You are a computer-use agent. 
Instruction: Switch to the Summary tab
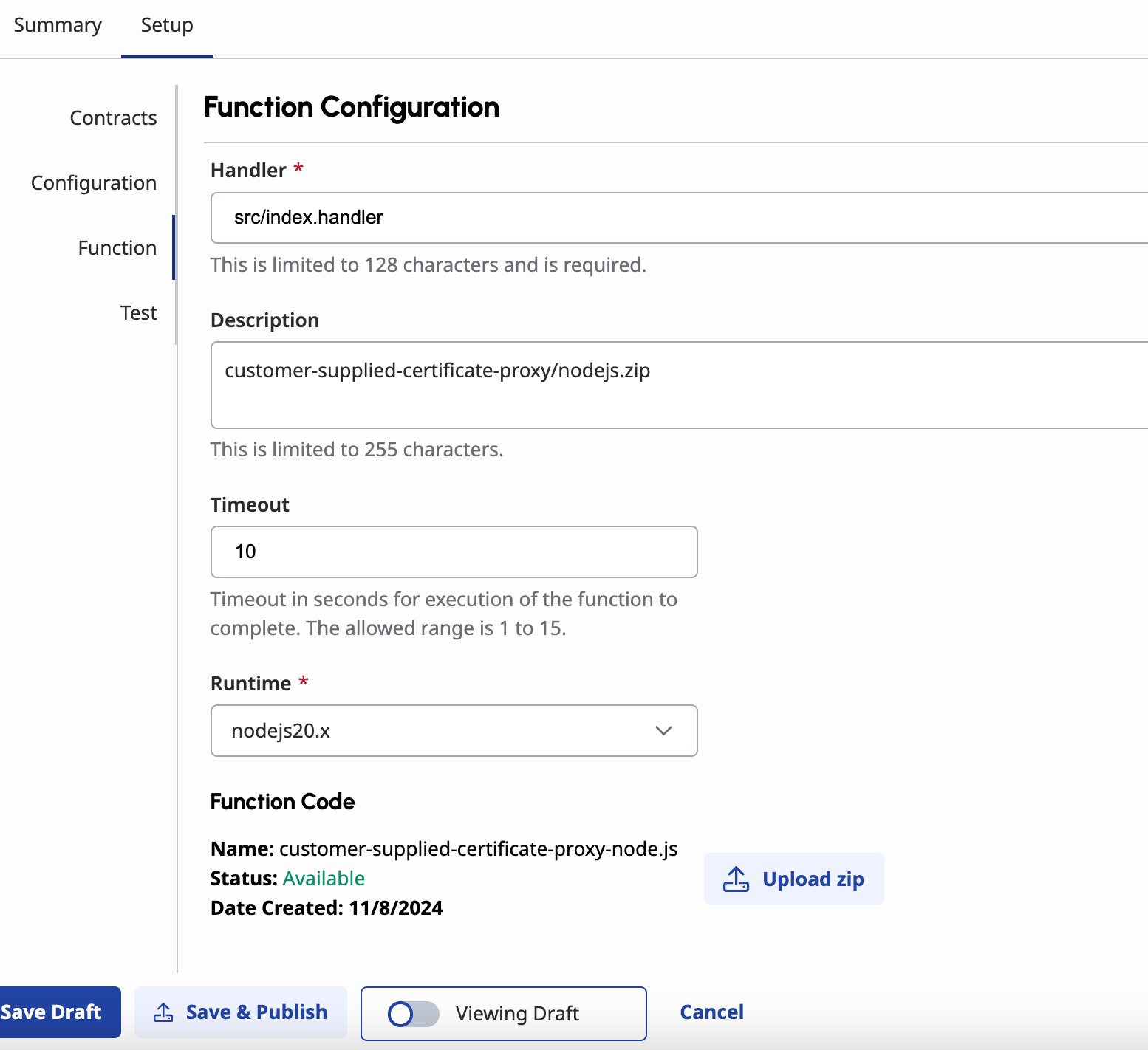coord(58,25)
